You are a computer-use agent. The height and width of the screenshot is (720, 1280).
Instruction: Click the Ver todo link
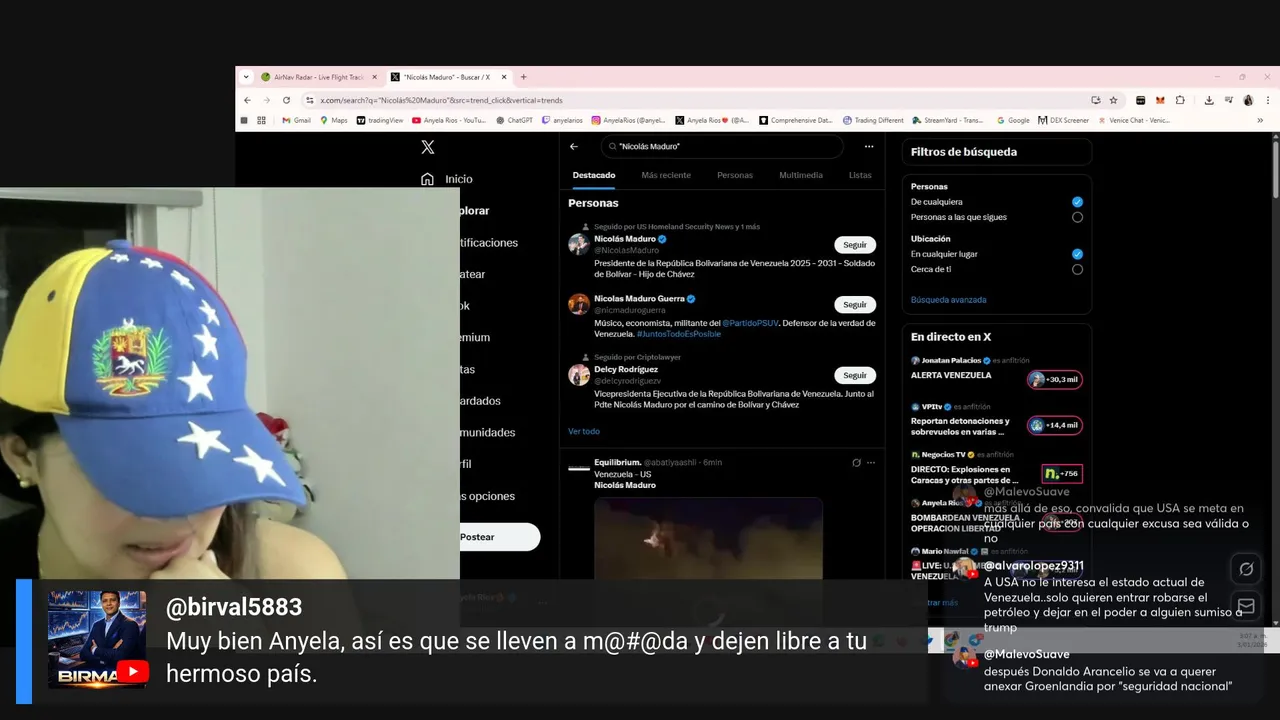tap(584, 431)
